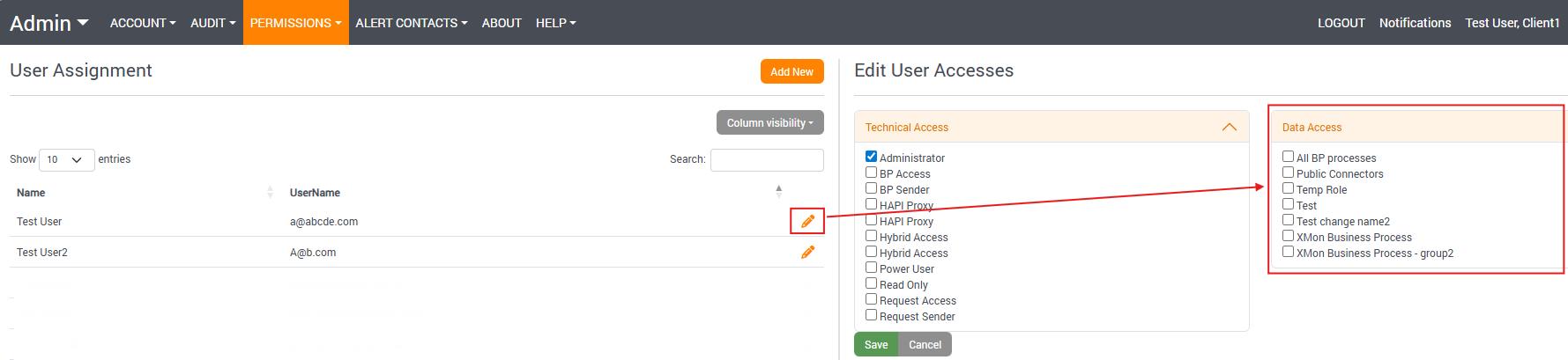Open the Show entries count dropdown
Image resolution: width=1568 pixels, height=360 pixels.
pos(66,160)
